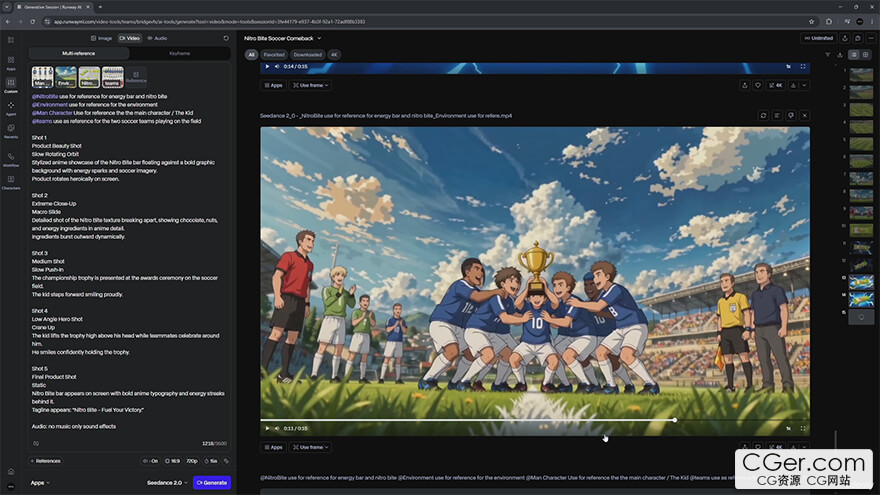Screen dimensions: 880x495
Task: Download the top video
Action: (x=794, y=85)
